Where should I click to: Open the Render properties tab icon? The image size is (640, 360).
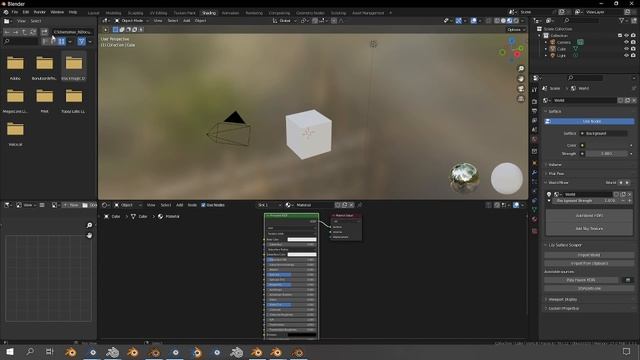tap(535, 102)
